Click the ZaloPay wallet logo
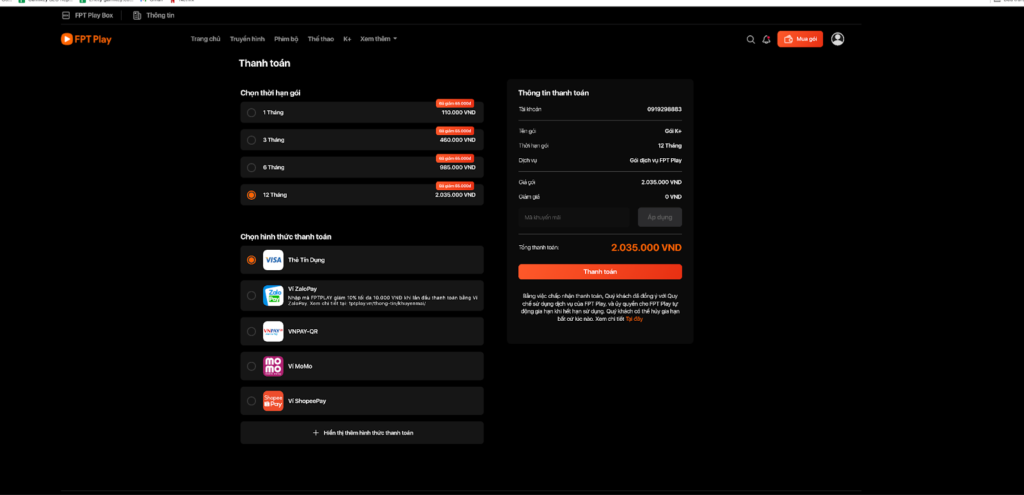 [273, 296]
